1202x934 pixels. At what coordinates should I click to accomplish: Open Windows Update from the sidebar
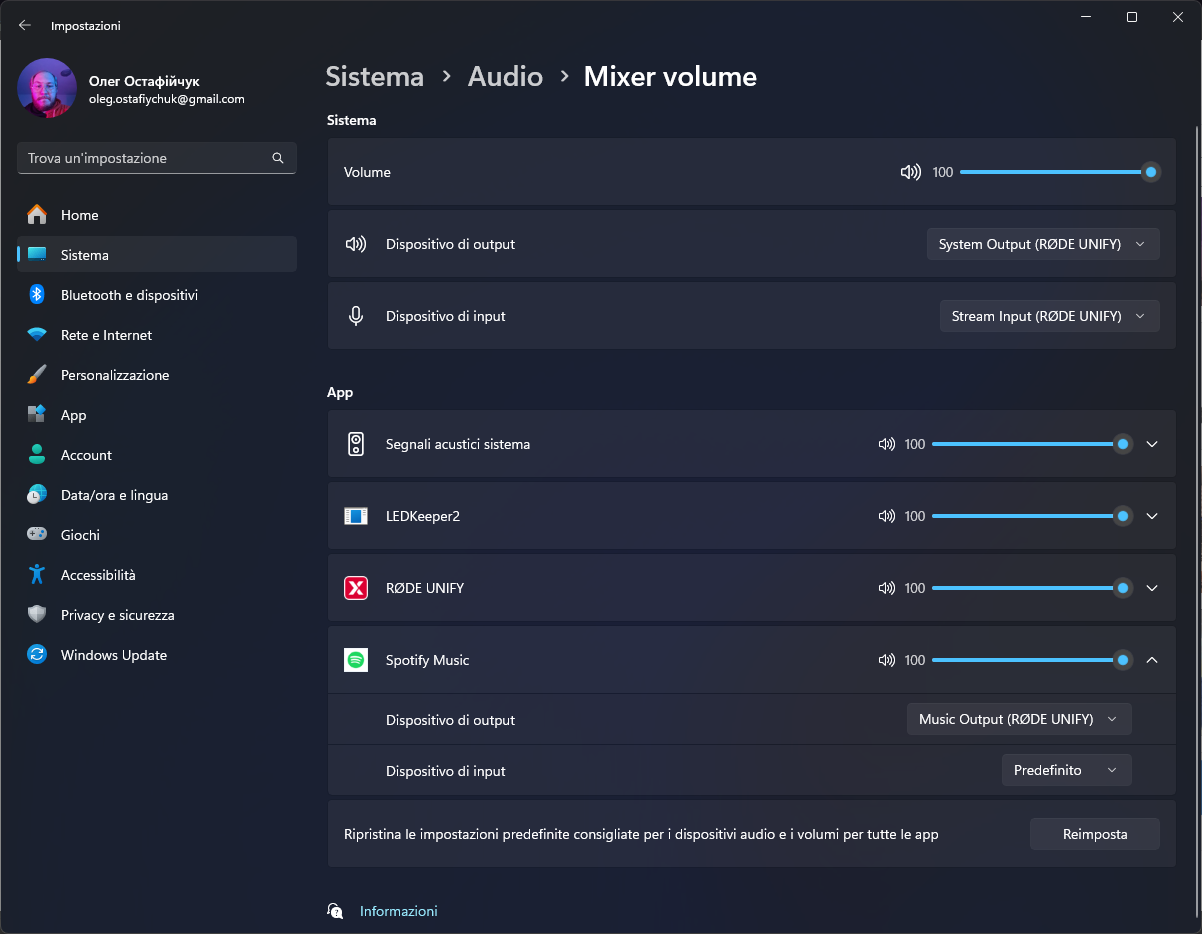coord(113,655)
